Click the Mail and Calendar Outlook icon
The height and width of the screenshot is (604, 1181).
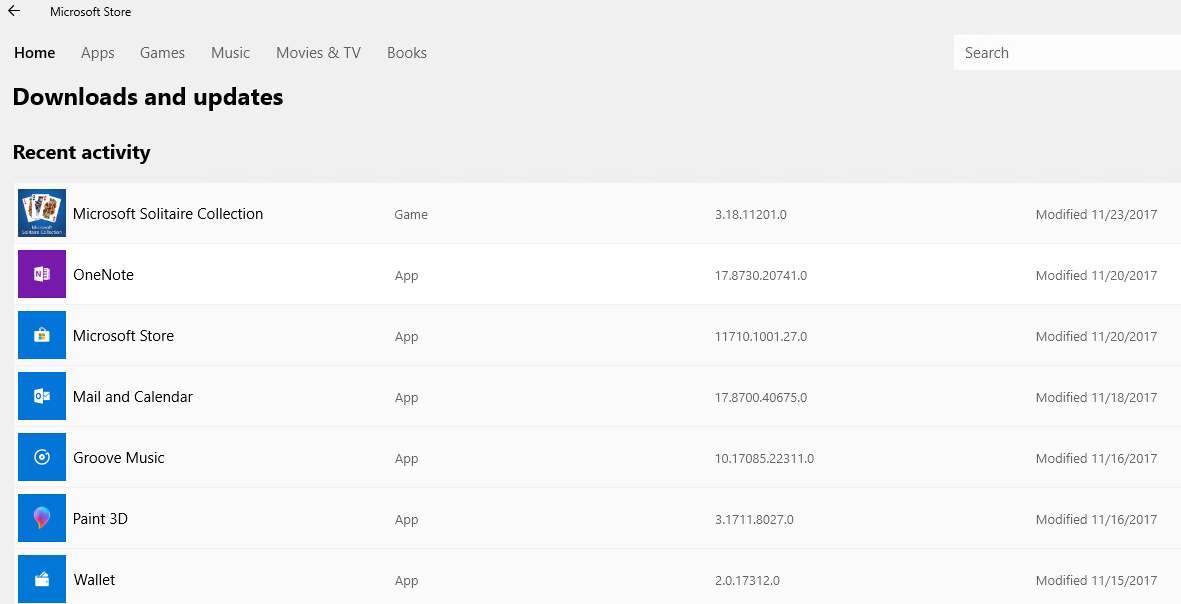tap(42, 396)
